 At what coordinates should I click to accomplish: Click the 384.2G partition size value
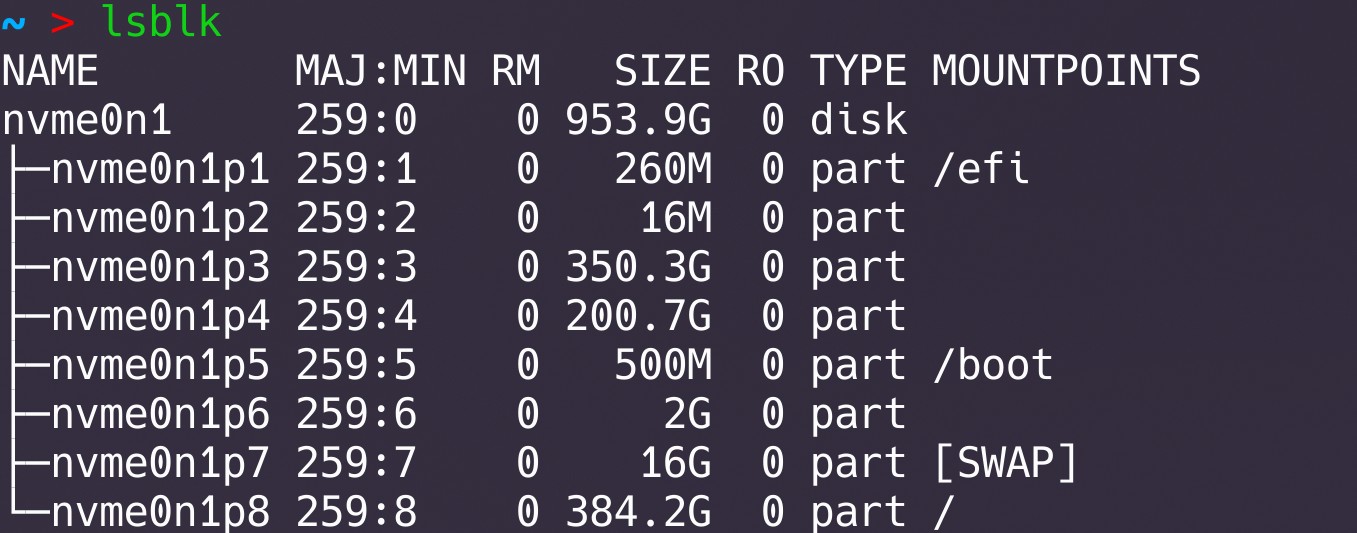[x=638, y=513]
